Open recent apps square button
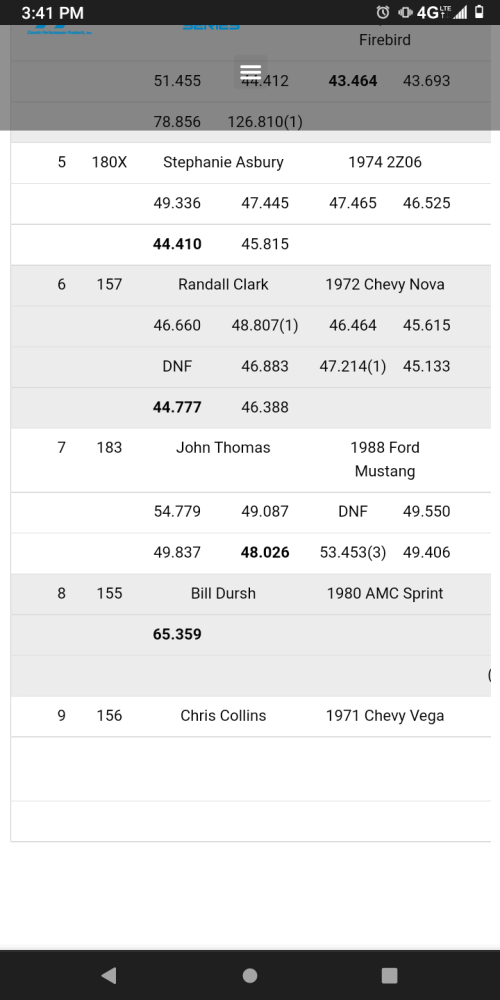The height and width of the screenshot is (1000, 500). 389,975
